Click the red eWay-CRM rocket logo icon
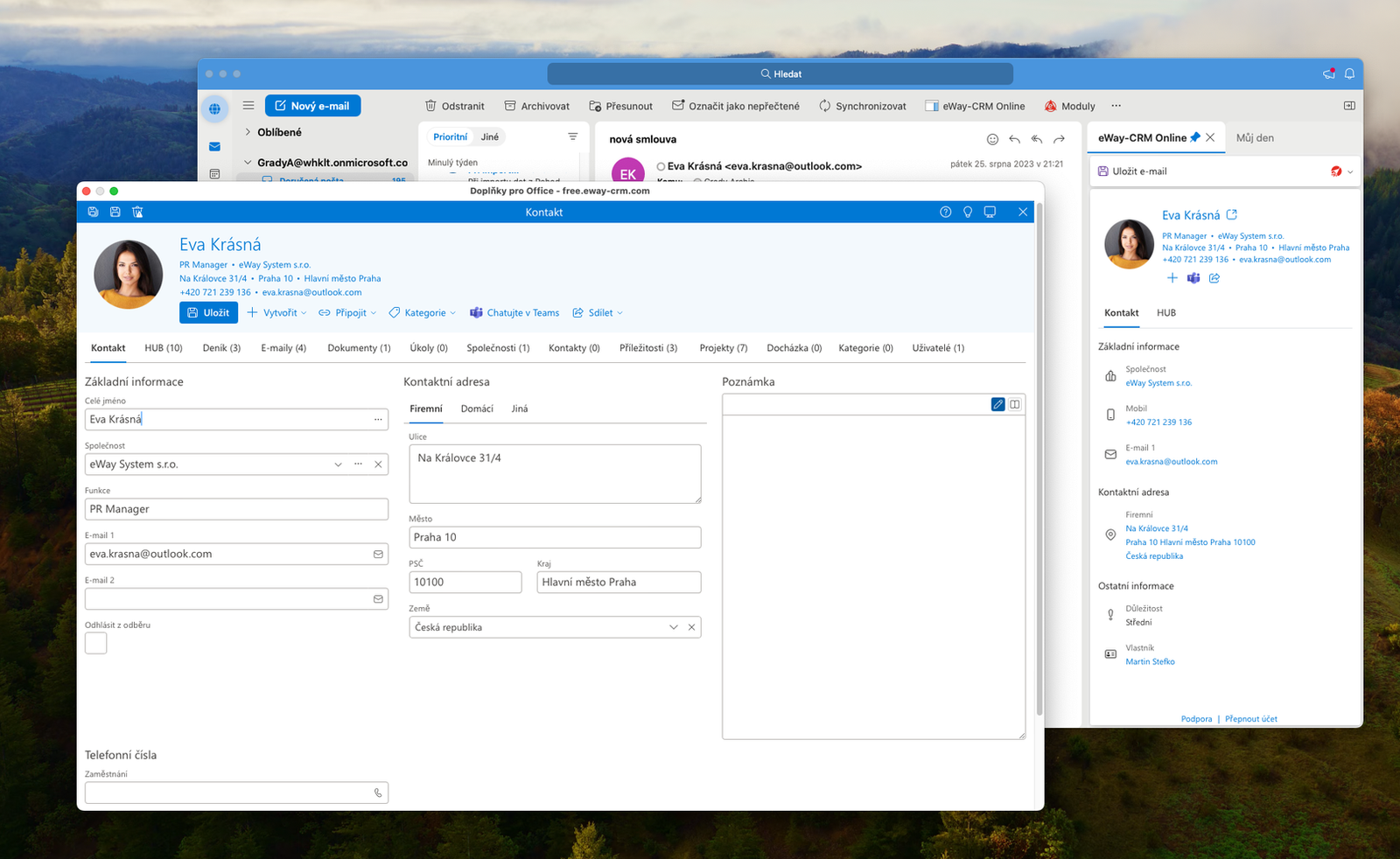This screenshot has height=859, width=1400. pyautogui.click(x=1336, y=171)
